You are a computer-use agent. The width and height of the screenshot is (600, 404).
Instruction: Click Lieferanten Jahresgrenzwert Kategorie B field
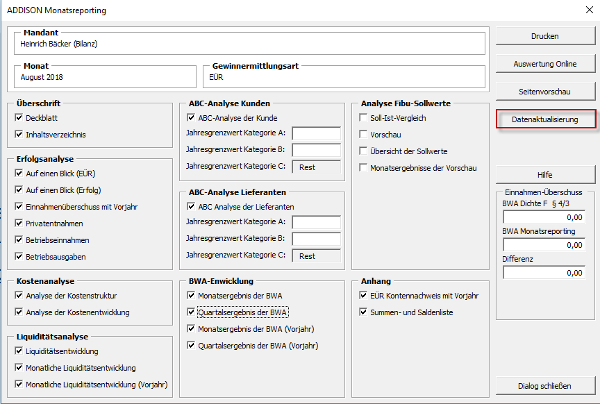click(316, 239)
